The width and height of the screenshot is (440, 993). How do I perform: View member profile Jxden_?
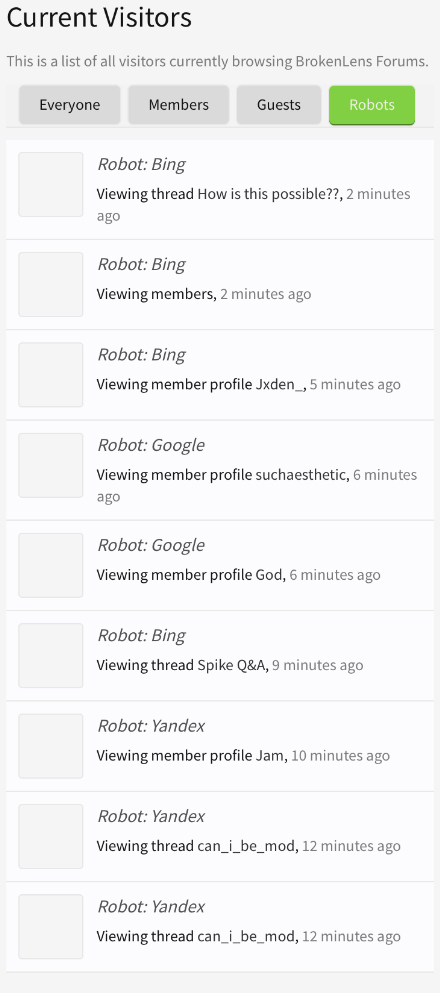280,384
